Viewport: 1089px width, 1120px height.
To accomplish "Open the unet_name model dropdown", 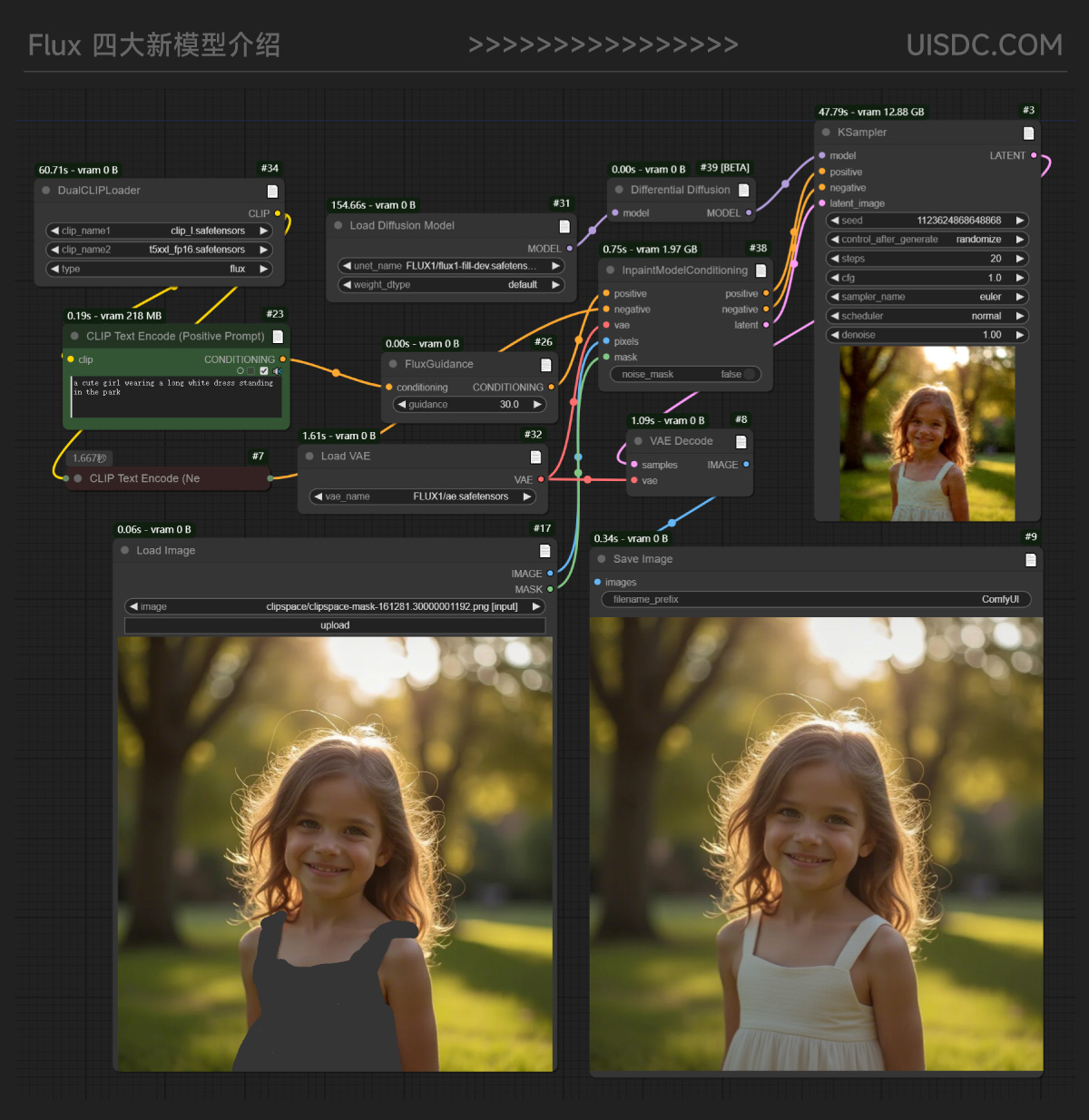I will pos(451,266).
